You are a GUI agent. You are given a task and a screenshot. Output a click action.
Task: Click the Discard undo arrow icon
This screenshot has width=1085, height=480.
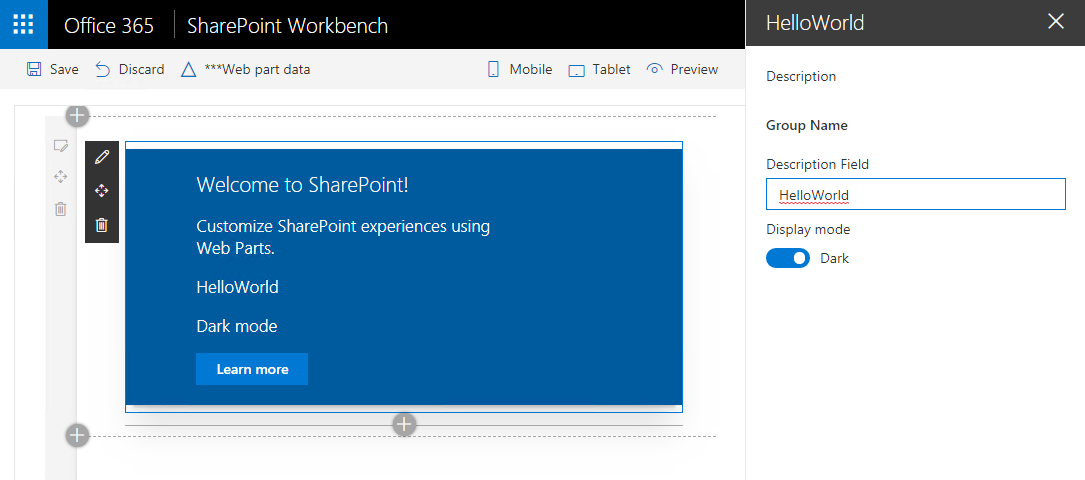103,69
